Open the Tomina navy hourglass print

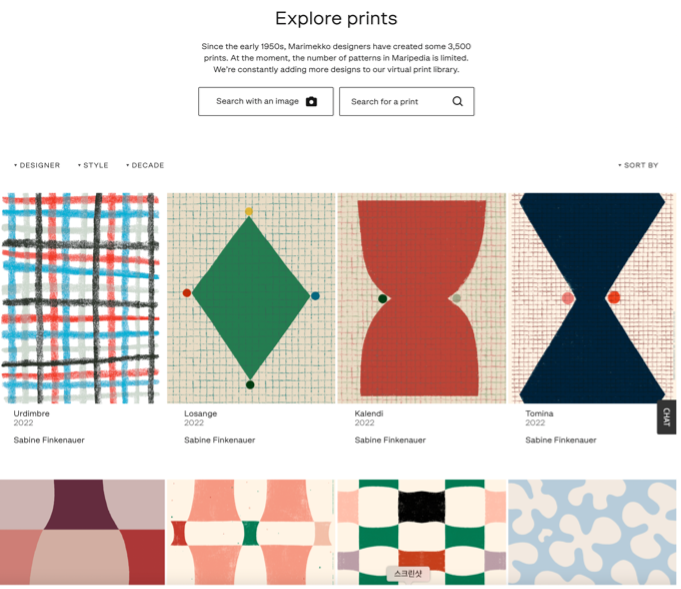592,298
